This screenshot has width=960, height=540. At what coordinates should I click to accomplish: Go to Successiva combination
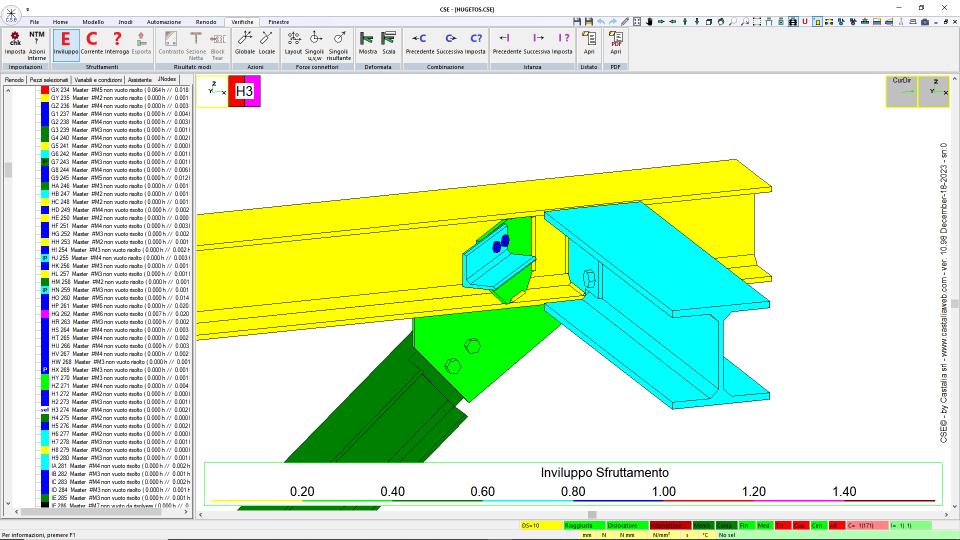[450, 44]
